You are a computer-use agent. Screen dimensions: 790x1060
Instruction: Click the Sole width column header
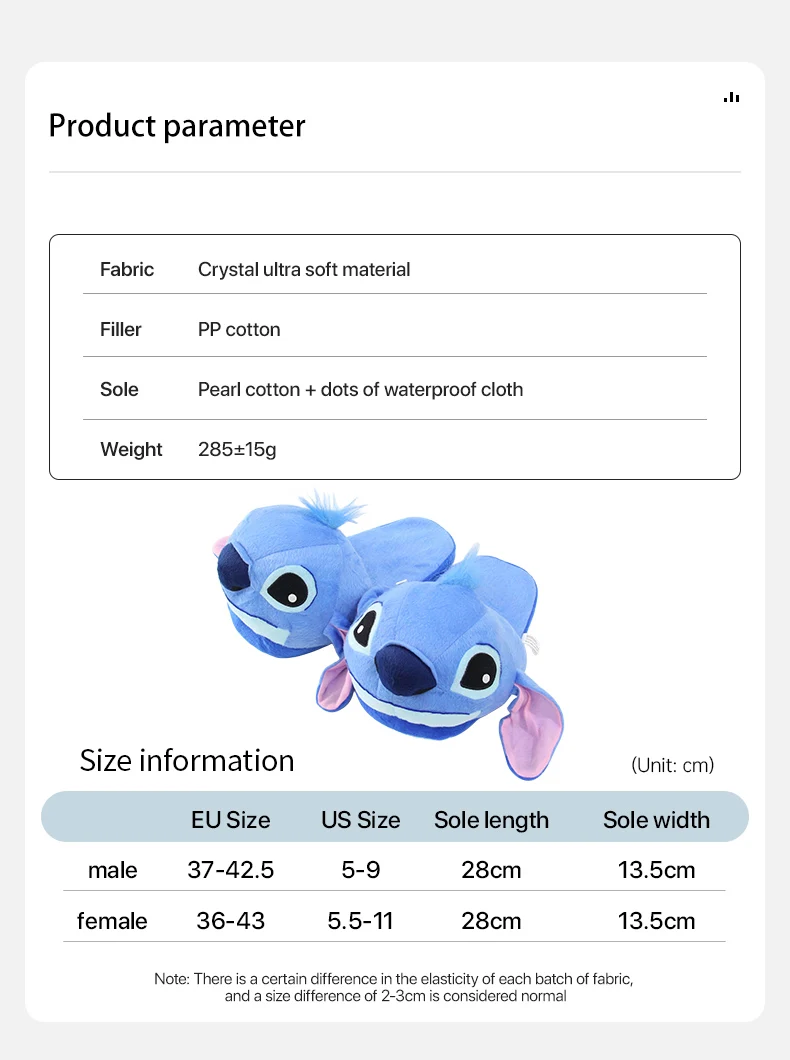[x=656, y=820]
